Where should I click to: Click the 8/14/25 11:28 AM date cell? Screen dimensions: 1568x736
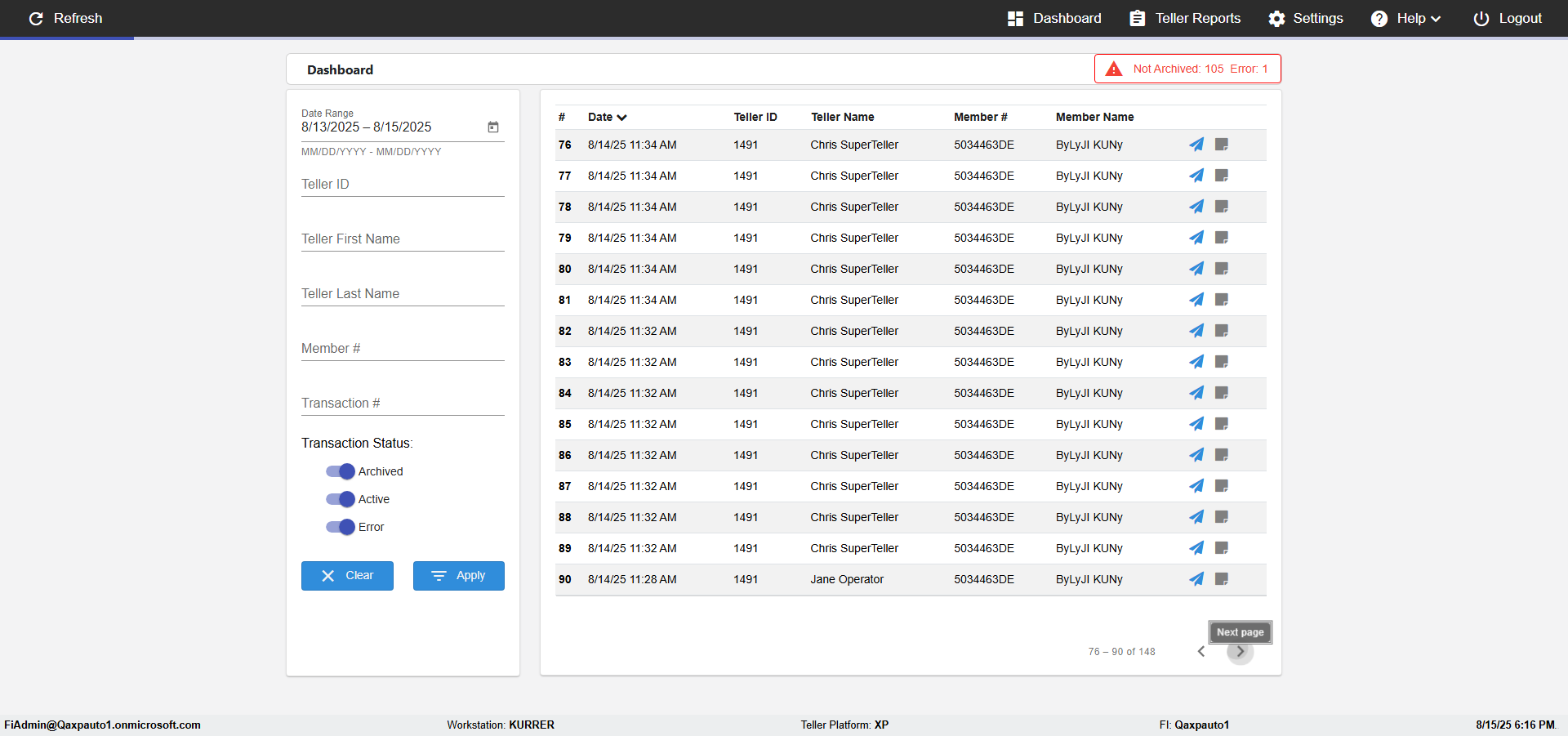point(632,579)
